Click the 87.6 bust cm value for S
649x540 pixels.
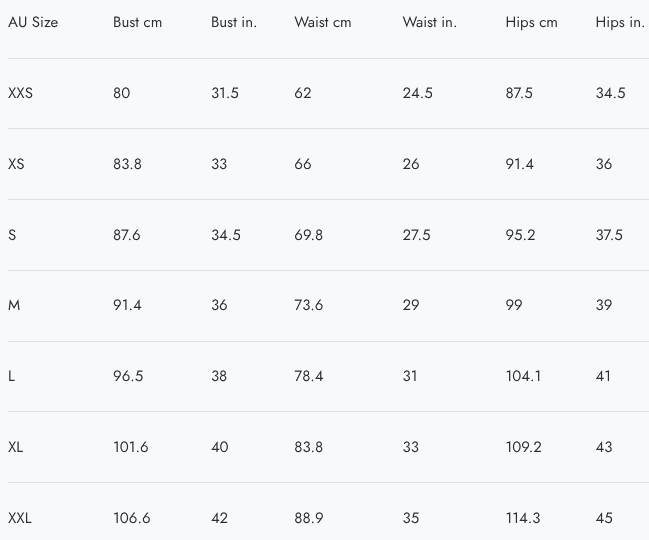(127, 235)
